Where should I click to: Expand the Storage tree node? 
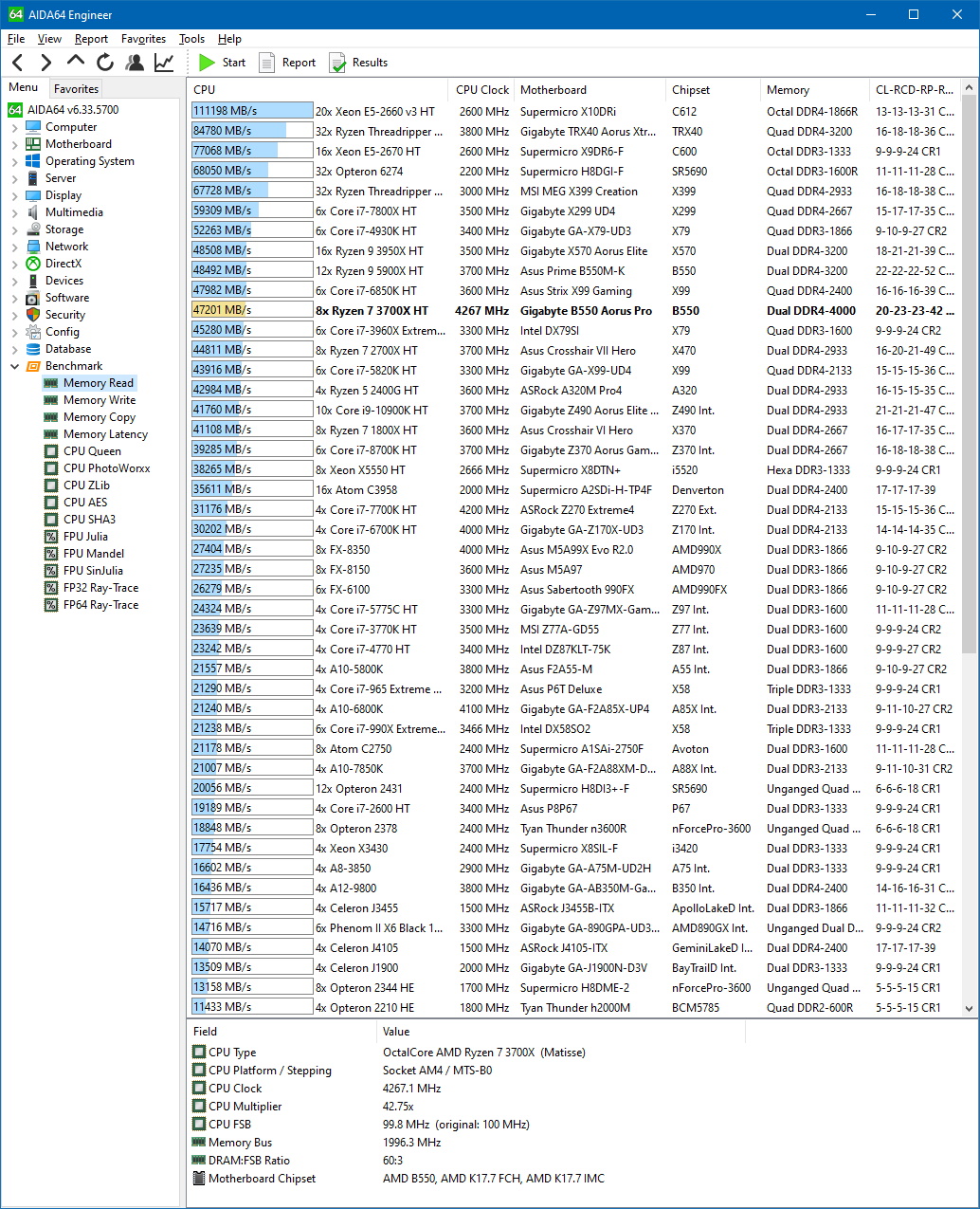click(x=14, y=229)
